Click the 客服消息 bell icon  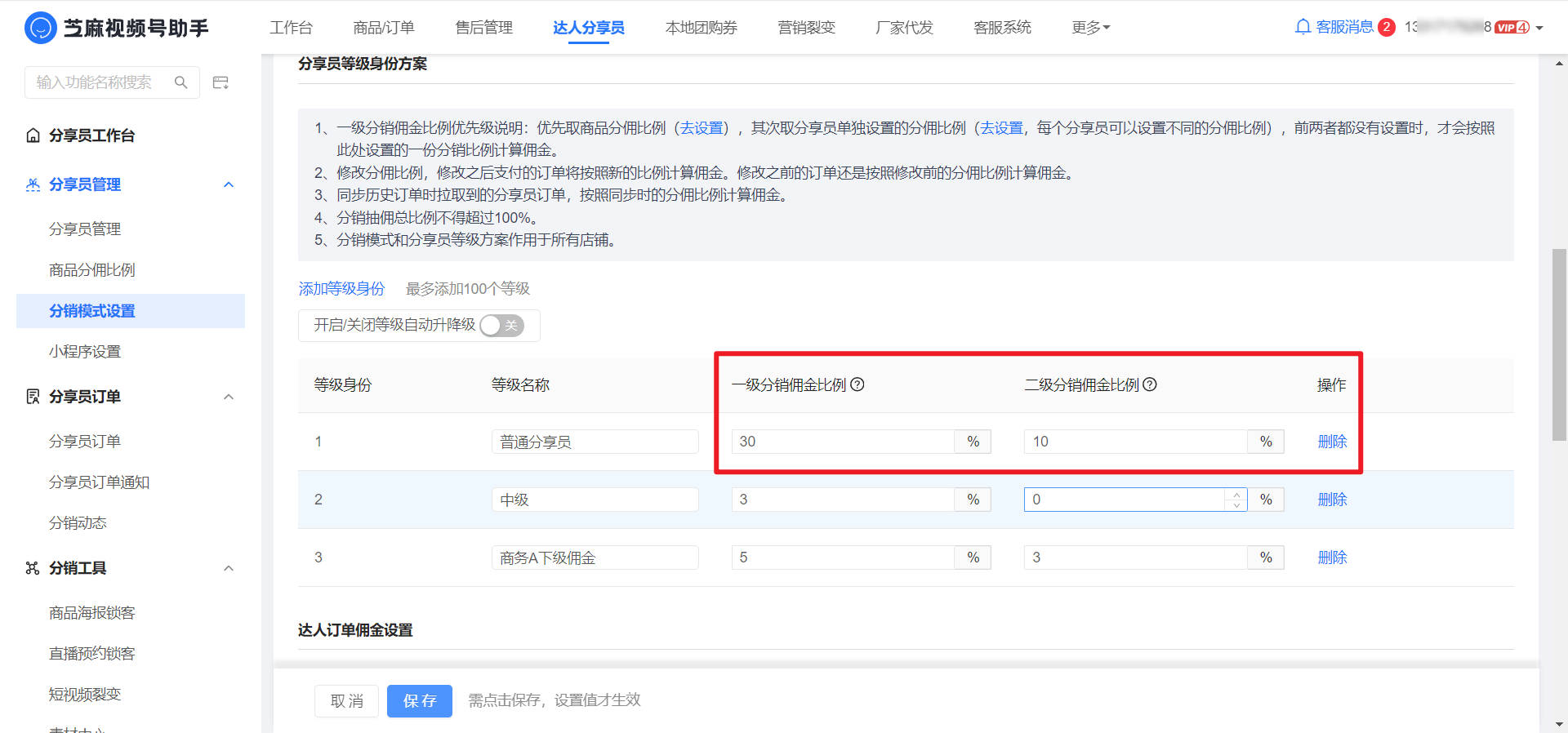(x=1303, y=27)
